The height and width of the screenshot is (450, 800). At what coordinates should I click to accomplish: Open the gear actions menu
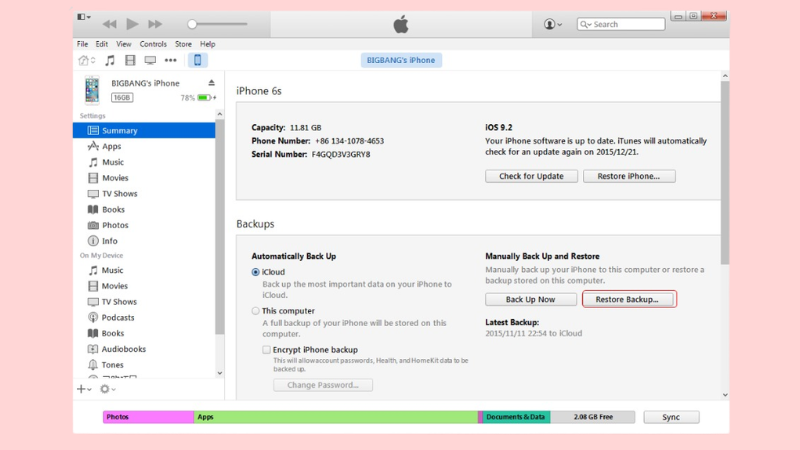tap(107, 389)
